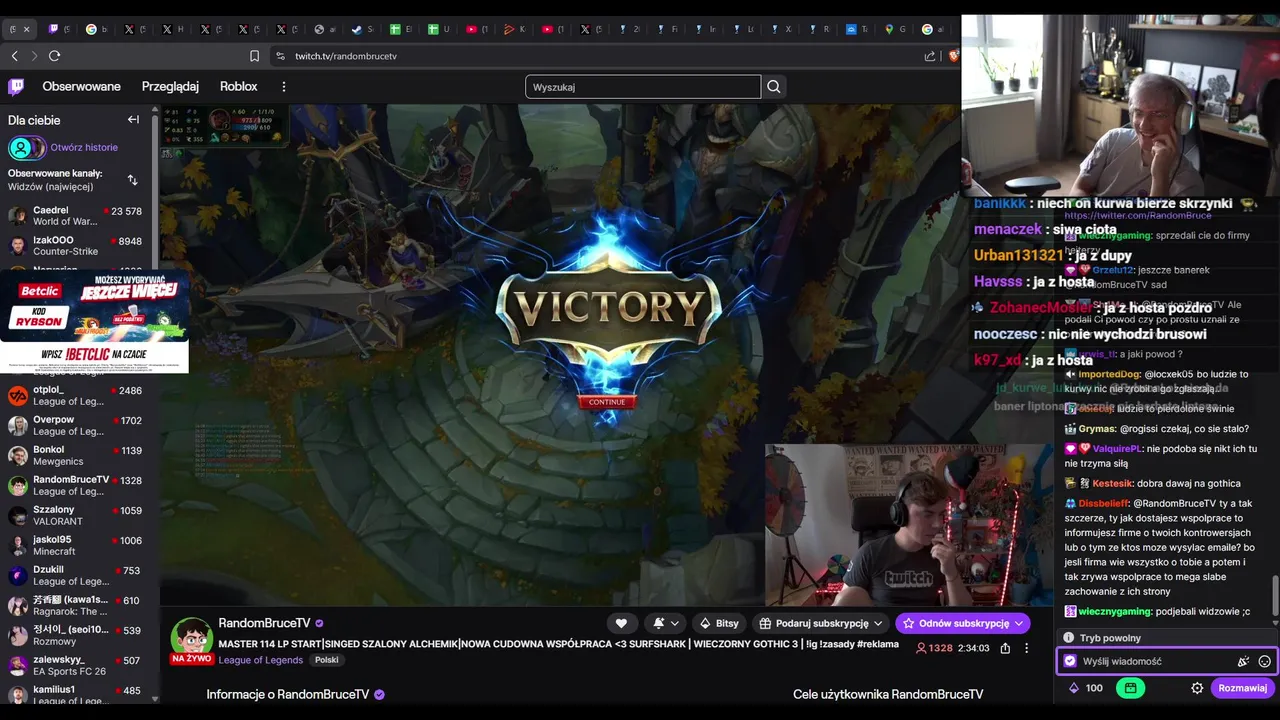Image resolution: width=1280 pixels, height=720 pixels.
Task: Click the Tryb powolny info icon
Action: (1069, 638)
